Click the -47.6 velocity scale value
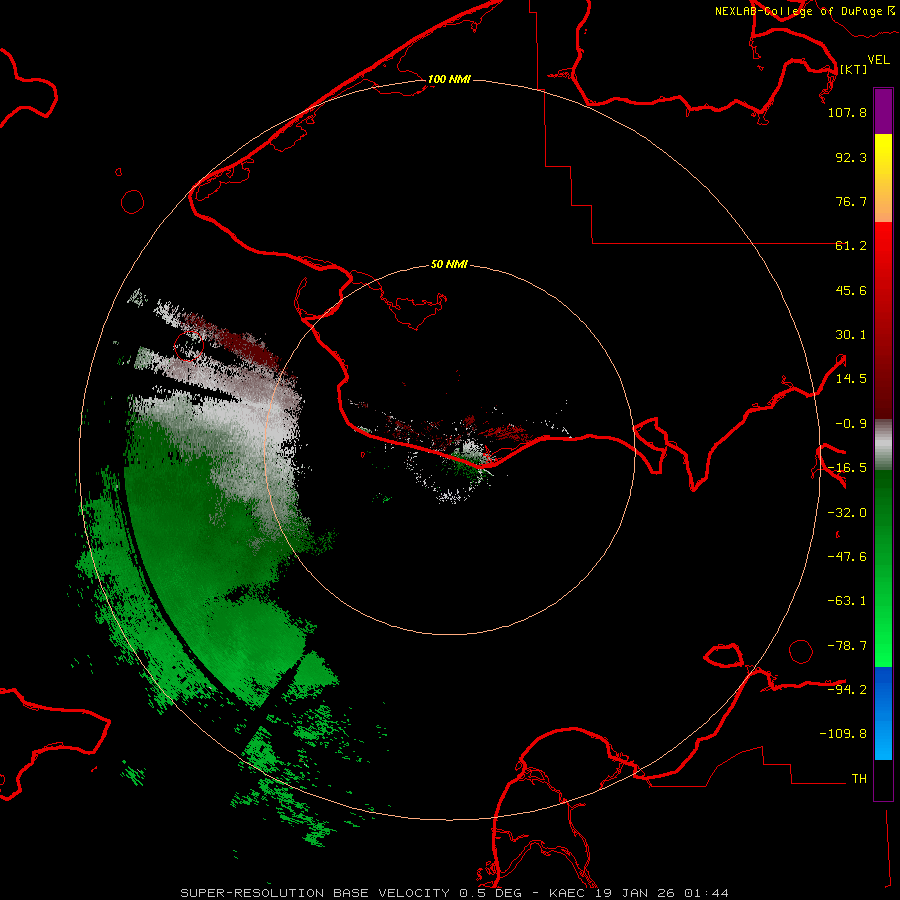The width and height of the screenshot is (900, 900). coord(847,557)
